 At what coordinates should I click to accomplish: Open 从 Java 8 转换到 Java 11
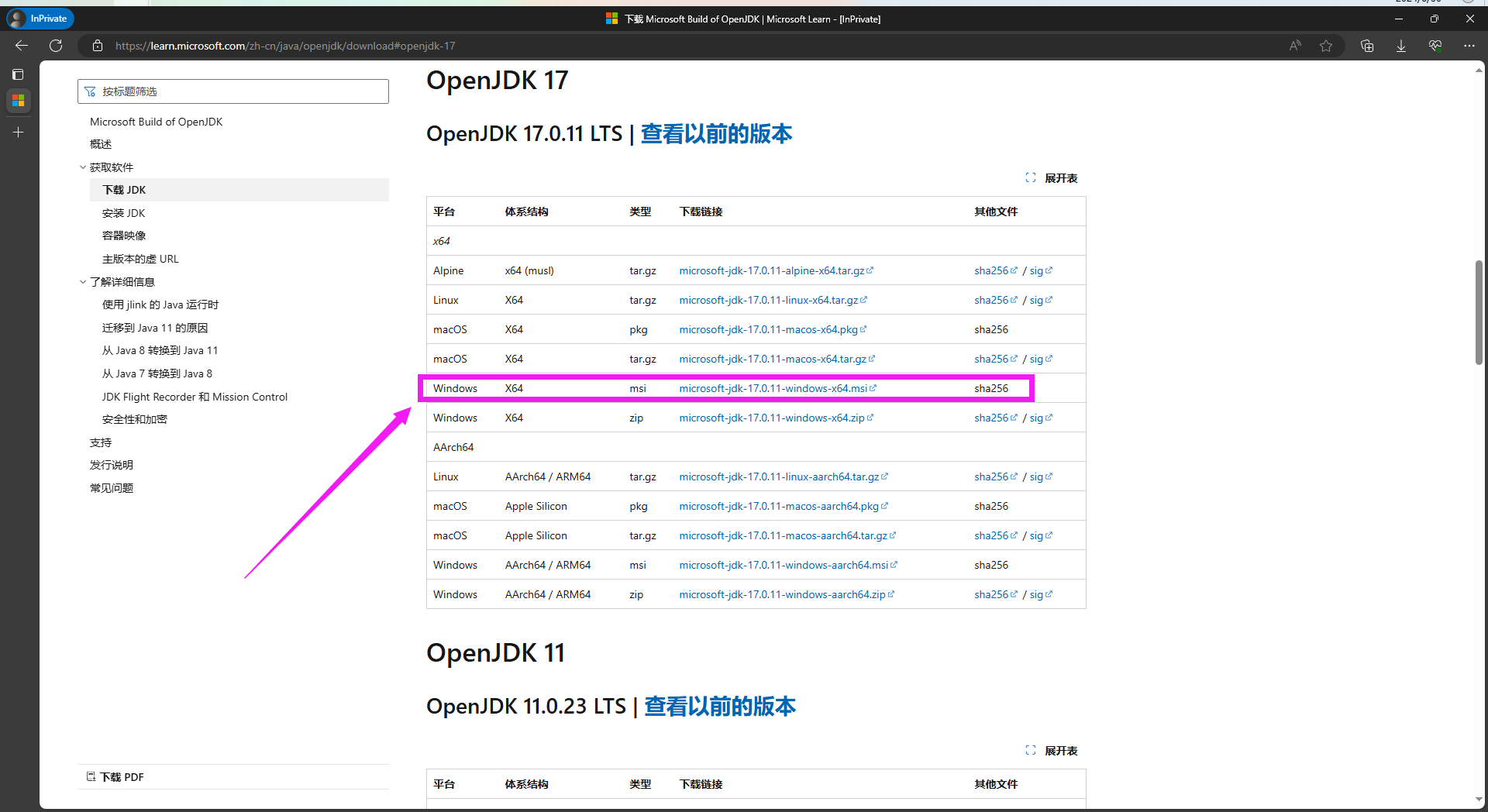pos(160,350)
